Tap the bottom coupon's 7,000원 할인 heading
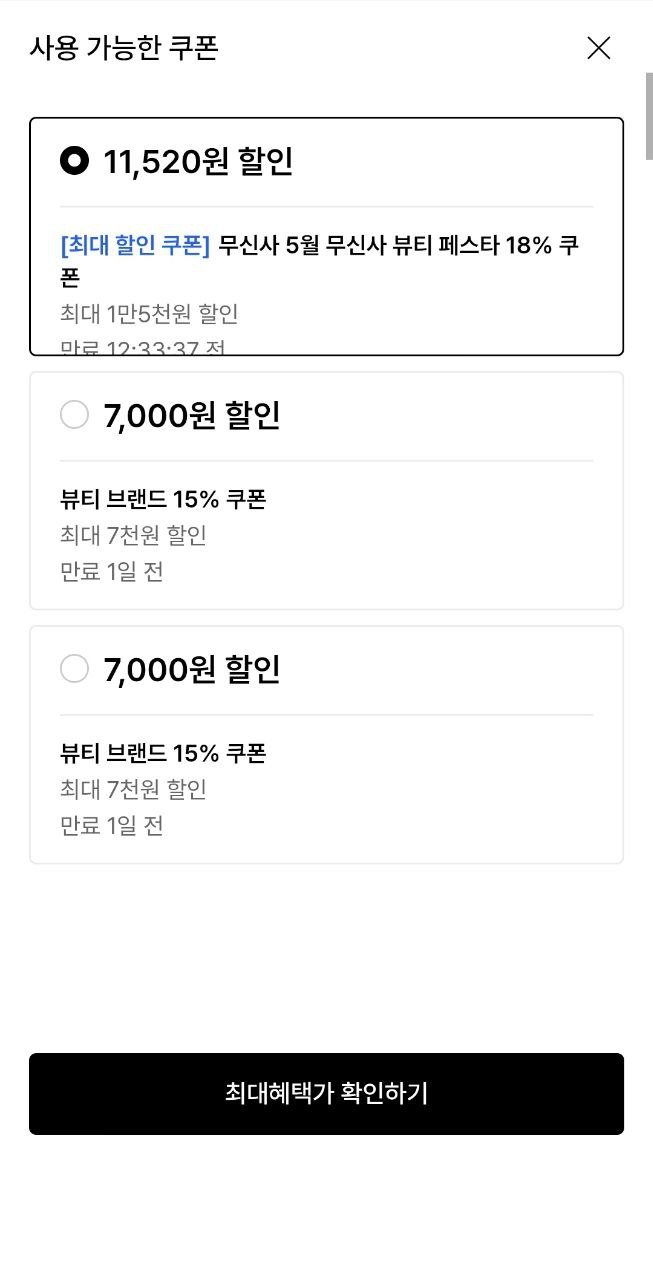 click(x=191, y=670)
